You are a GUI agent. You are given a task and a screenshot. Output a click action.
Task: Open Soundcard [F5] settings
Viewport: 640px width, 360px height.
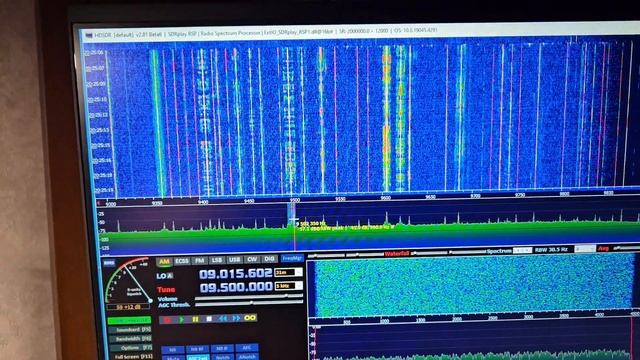[x=130, y=330]
